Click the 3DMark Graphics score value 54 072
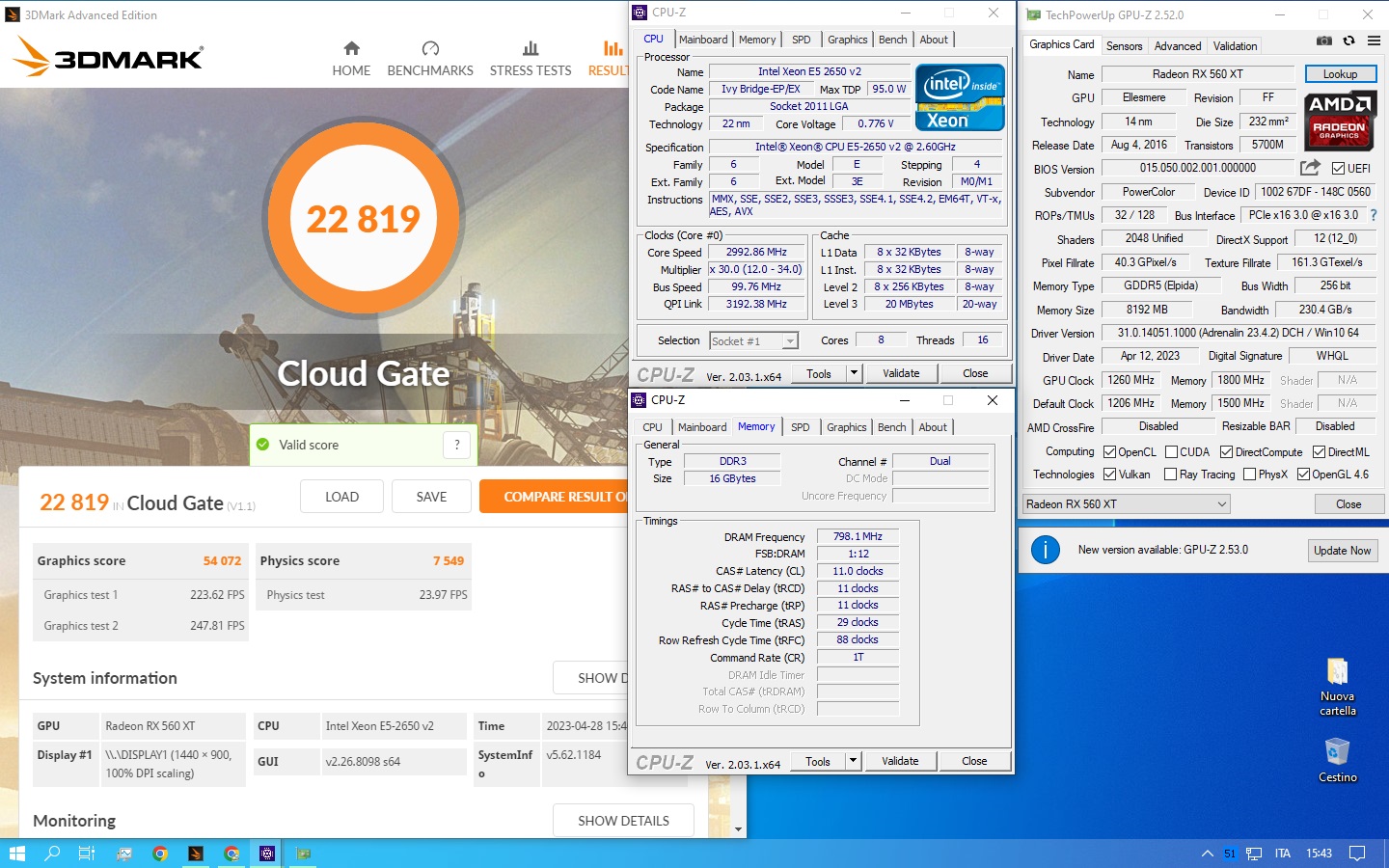This screenshot has height=868, width=1389. 222,560
